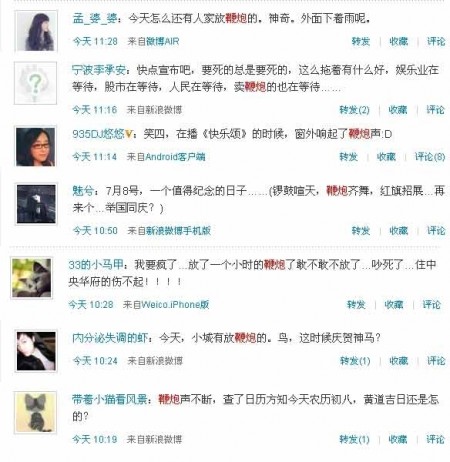Open username link 带着小猫看风景
This screenshot has height=462, width=450.
(110, 399)
